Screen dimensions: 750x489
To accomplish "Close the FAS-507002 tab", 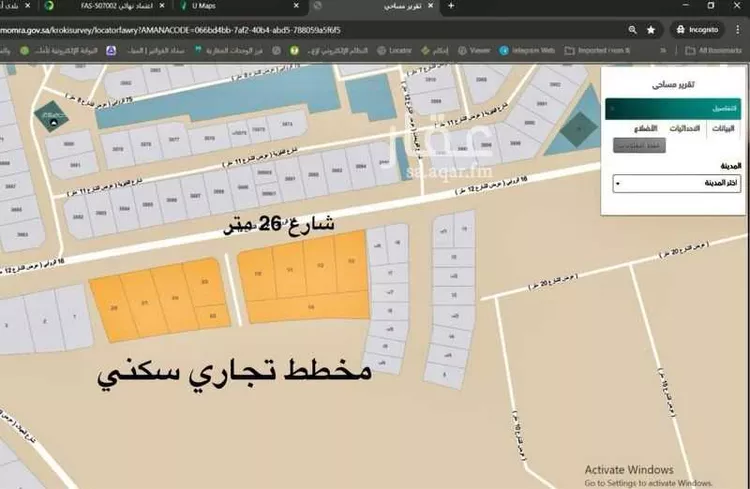I will [162, 6].
